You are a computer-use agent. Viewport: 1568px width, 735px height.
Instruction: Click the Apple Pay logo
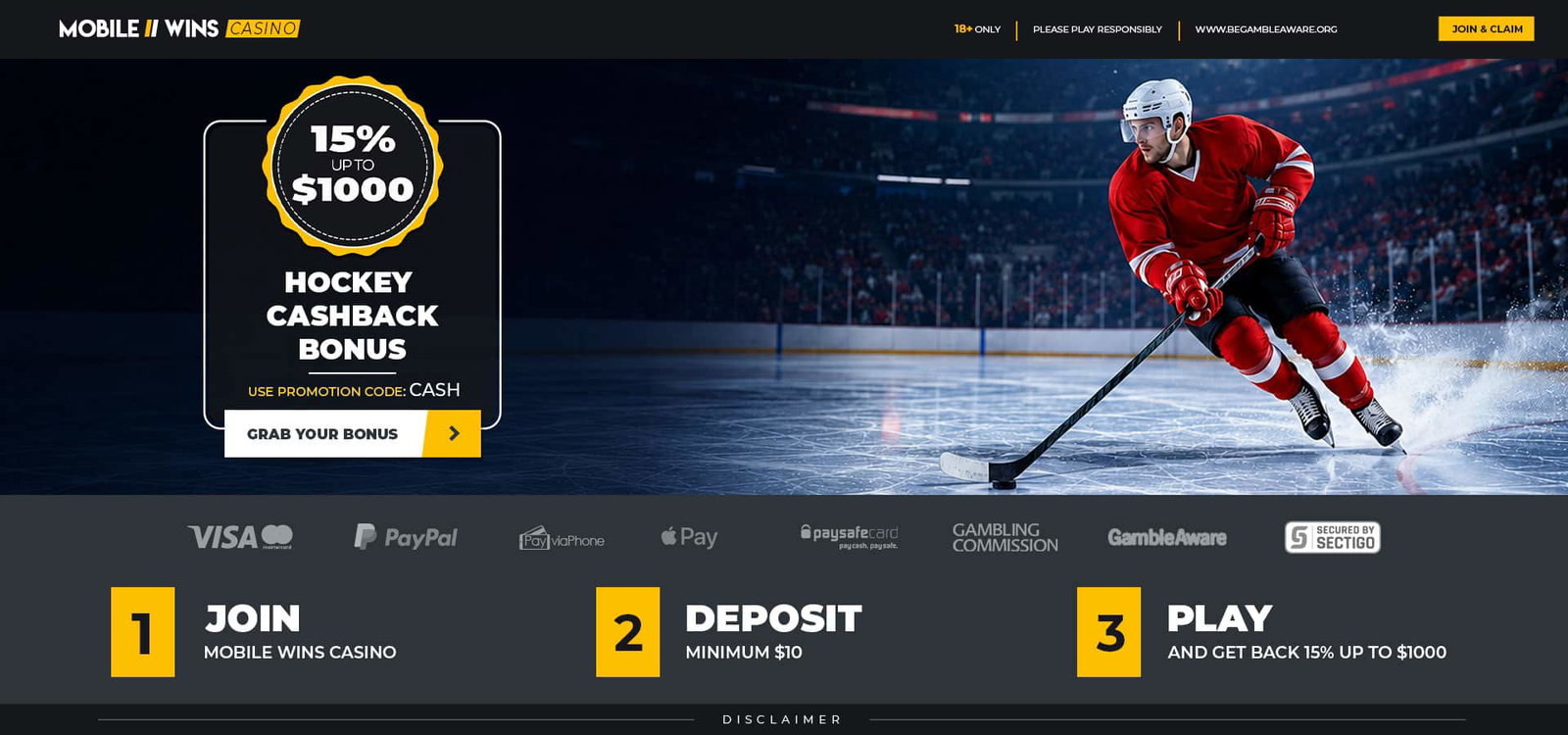pyautogui.click(x=689, y=537)
